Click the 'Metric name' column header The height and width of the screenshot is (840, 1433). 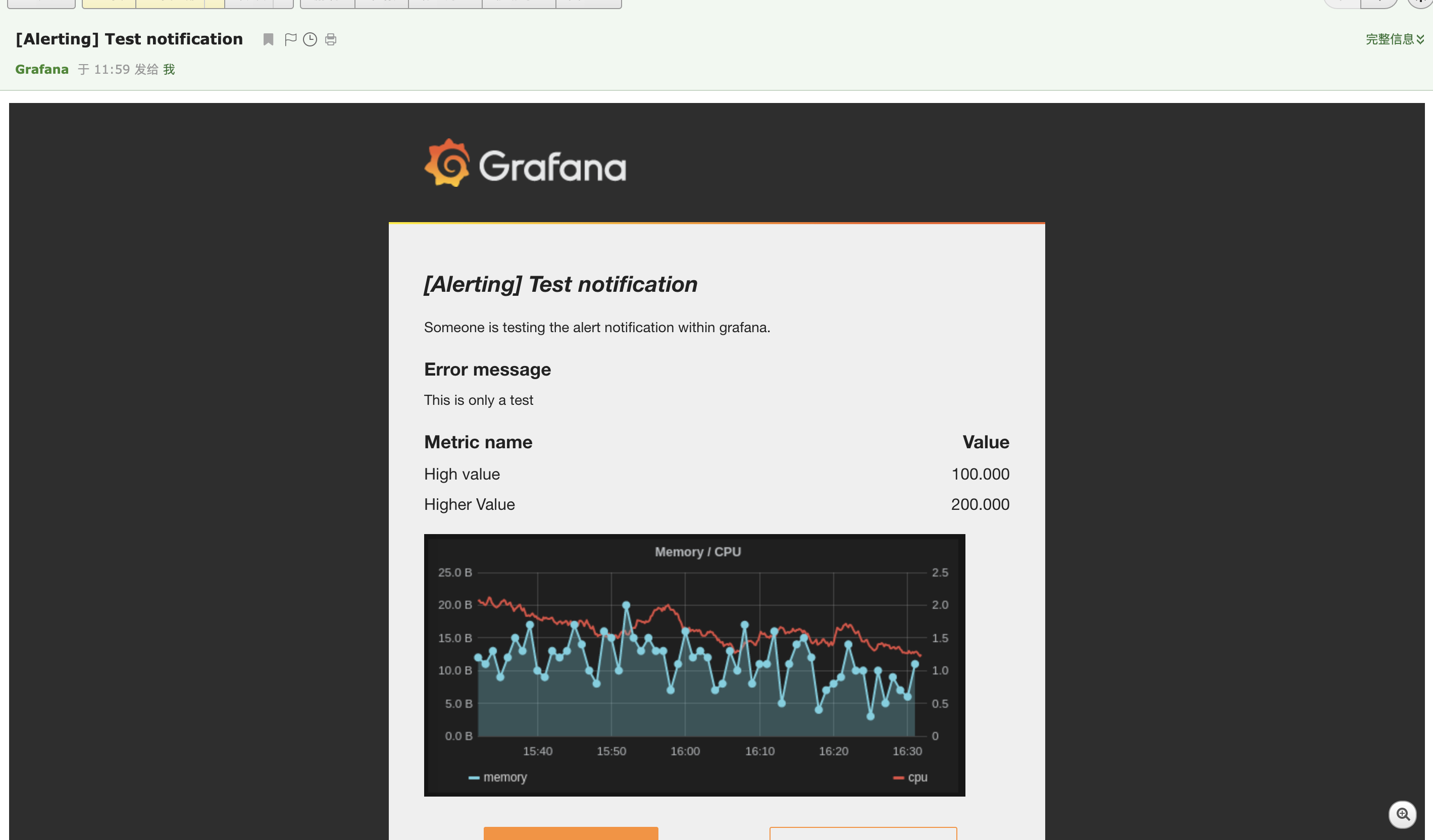coord(478,442)
